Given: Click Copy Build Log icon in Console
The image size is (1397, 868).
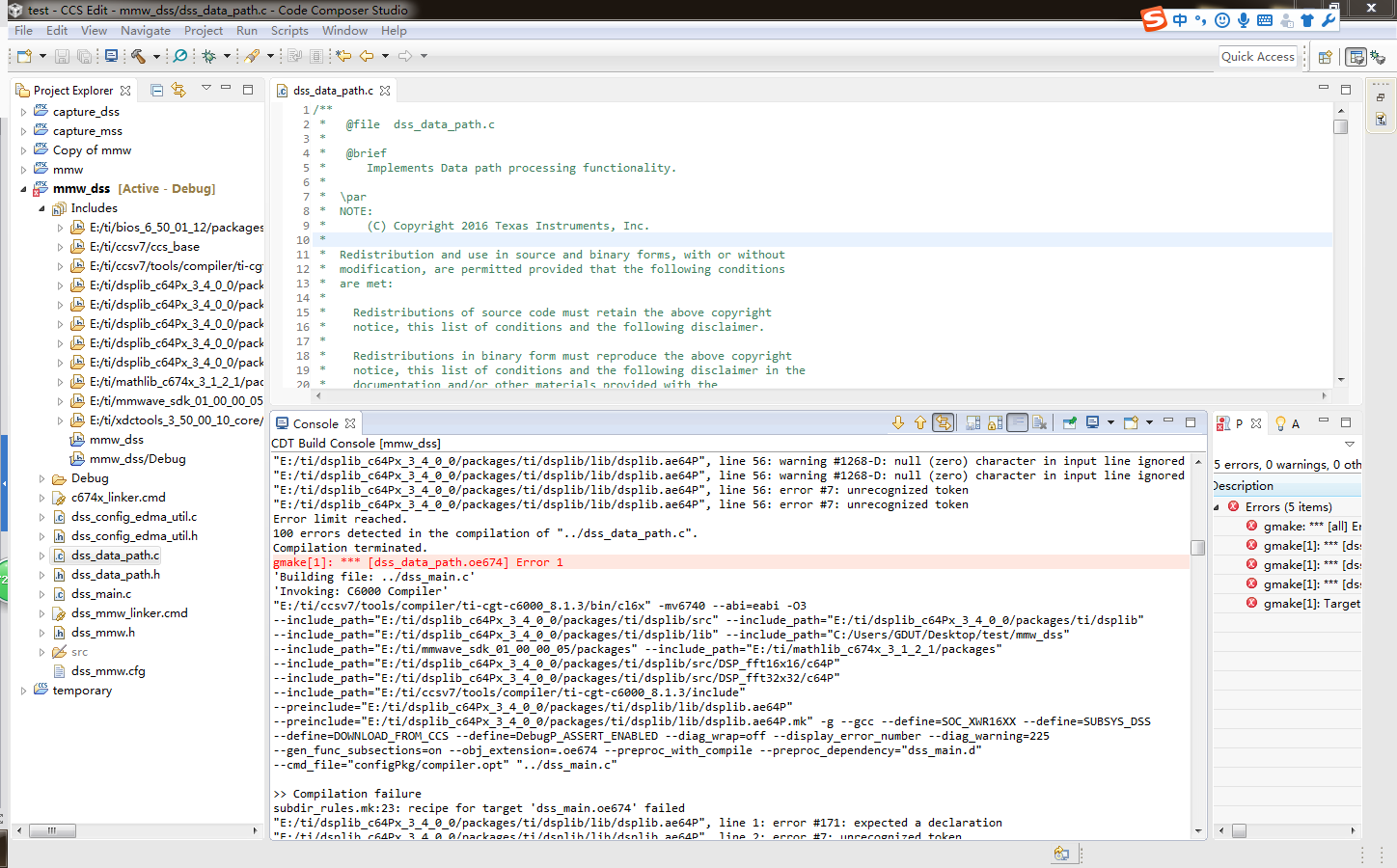Looking at the screenshot, I should 972,422.
